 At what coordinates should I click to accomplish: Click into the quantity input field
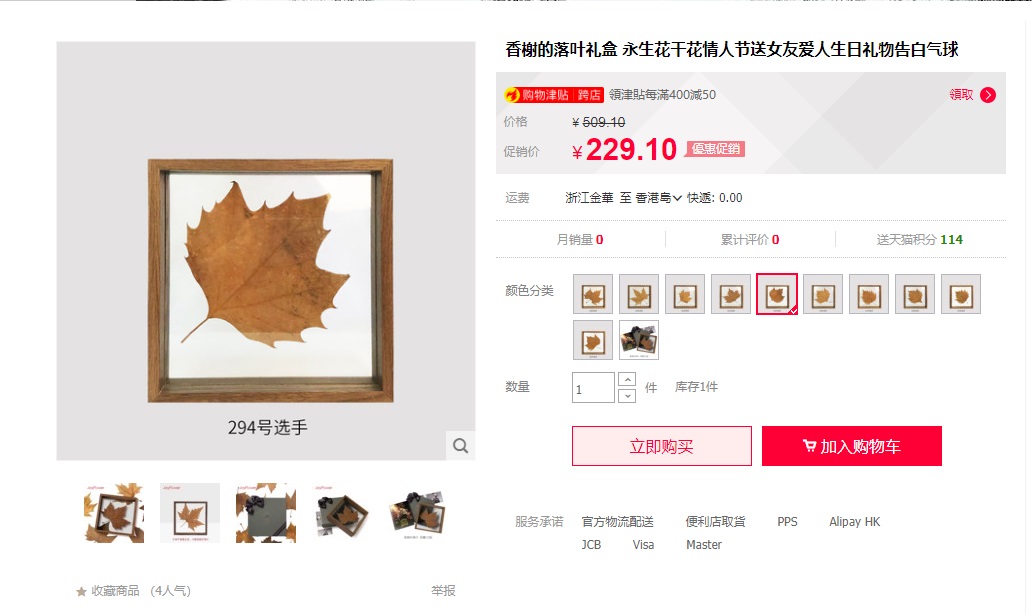[x=593, y=387]
